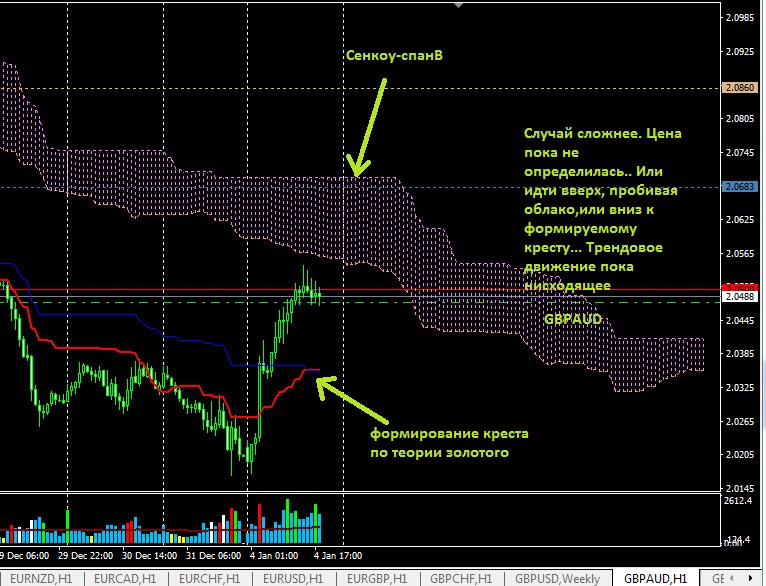
Task: Select the GBPAUD text label on chart
Action: coord(573,319)
